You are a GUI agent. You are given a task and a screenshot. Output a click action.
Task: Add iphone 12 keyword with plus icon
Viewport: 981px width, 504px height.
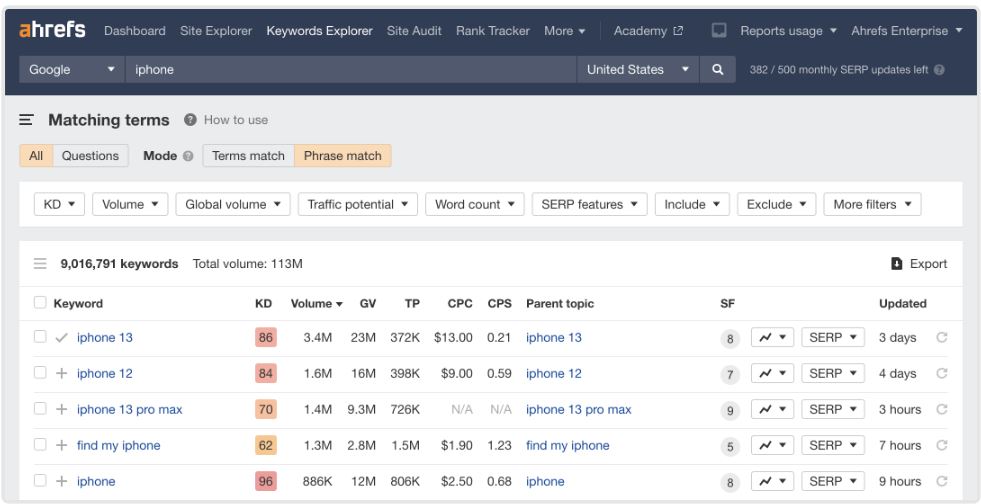point(62,374)
